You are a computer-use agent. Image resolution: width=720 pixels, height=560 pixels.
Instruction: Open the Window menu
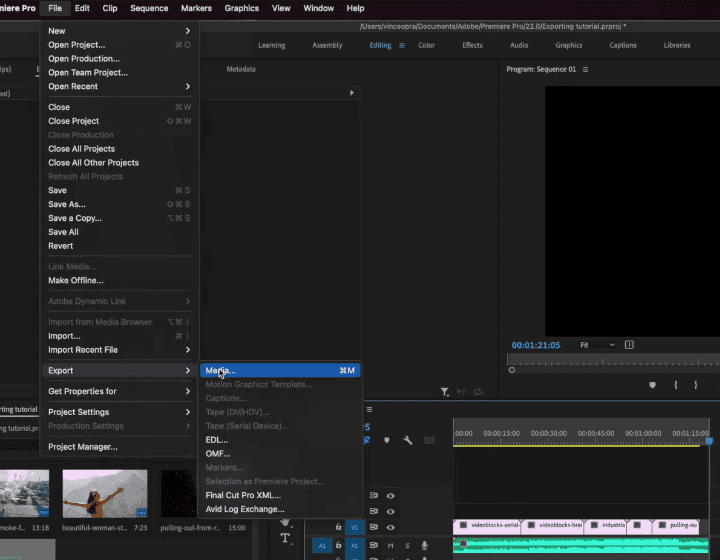(318, 8)
